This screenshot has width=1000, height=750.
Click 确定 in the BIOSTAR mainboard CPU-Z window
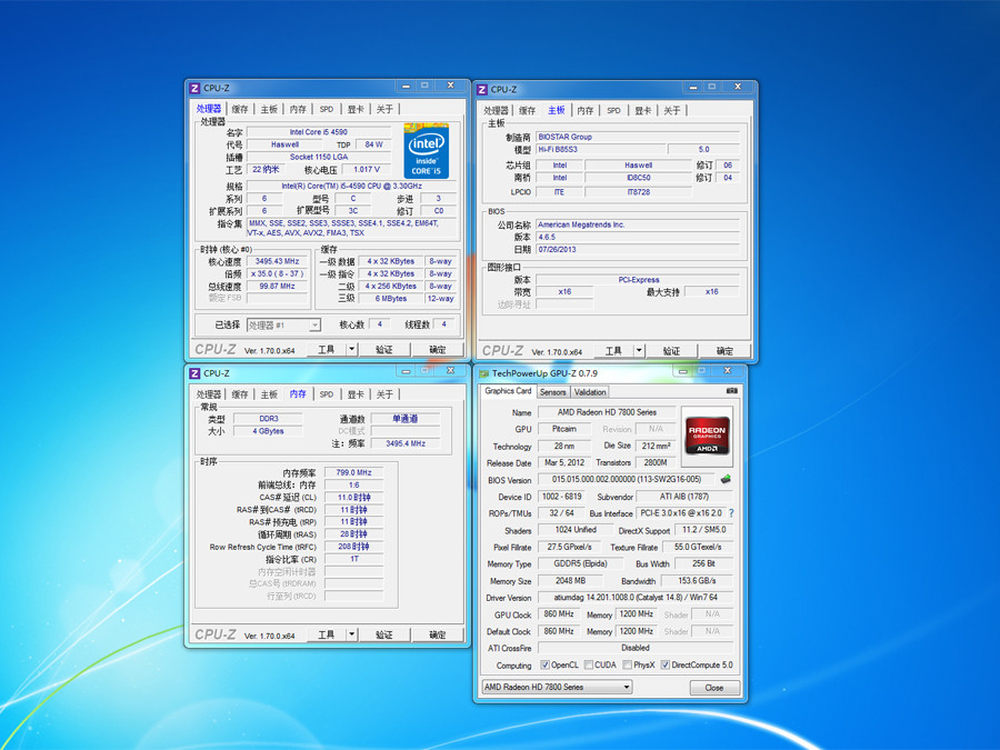coord(724,351)
